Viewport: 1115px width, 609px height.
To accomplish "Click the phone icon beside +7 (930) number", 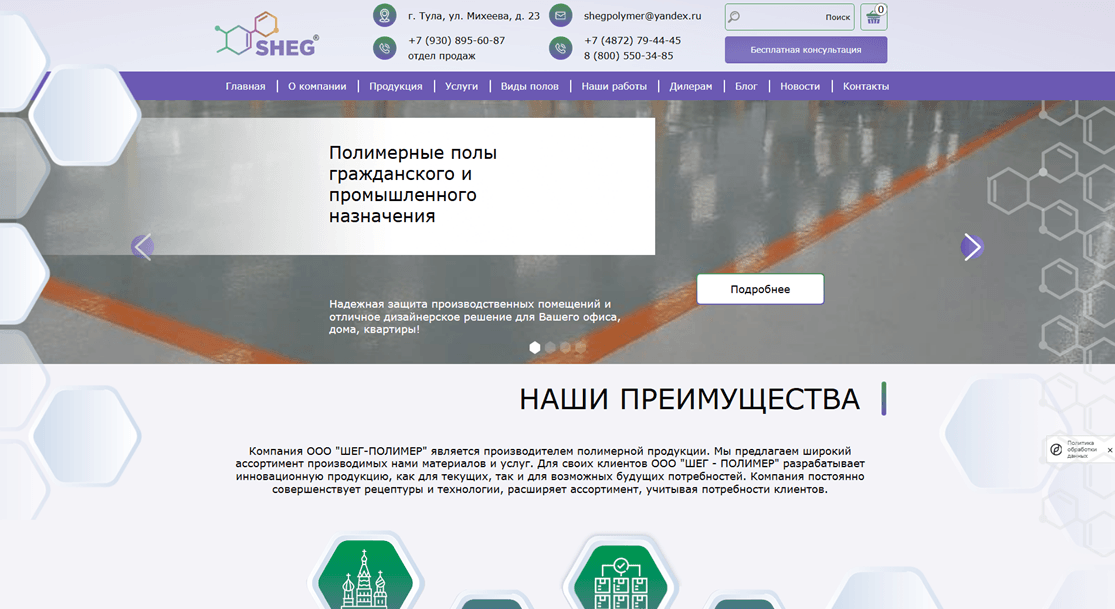I will pos(385,48).
